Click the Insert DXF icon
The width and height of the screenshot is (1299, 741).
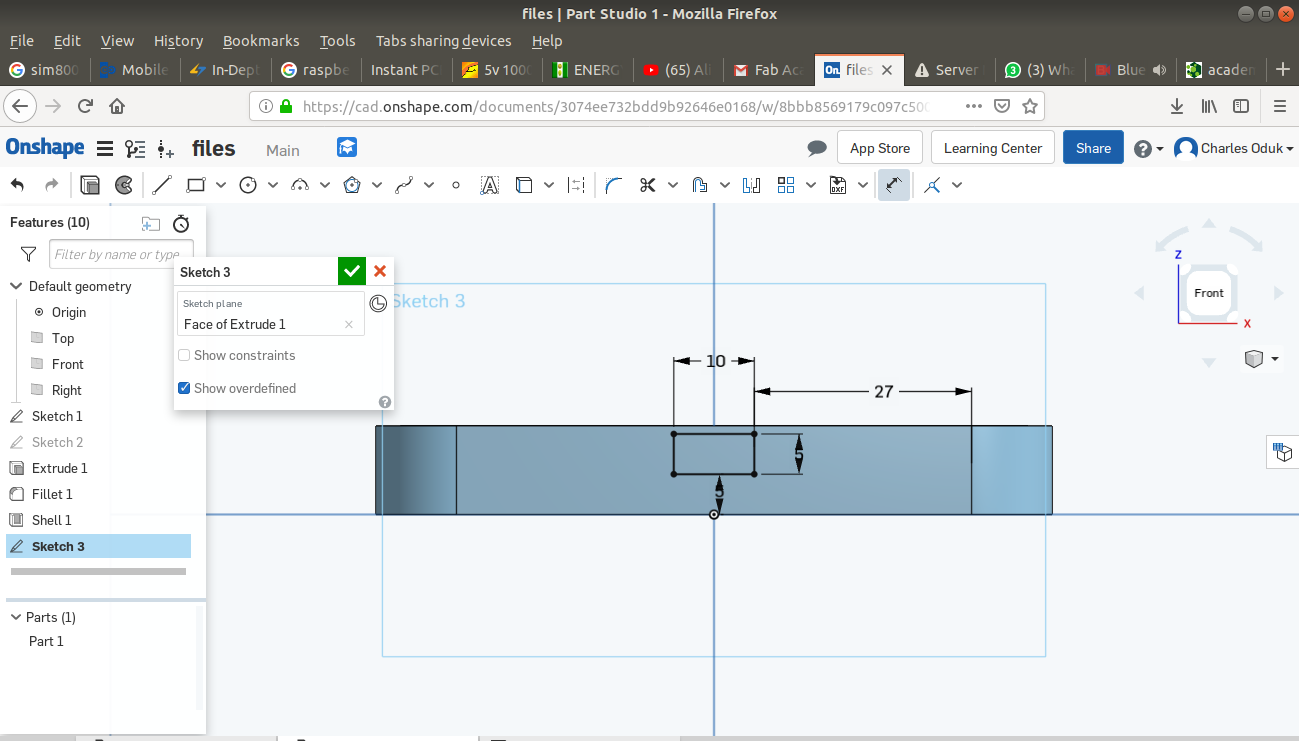click(838, 185)
